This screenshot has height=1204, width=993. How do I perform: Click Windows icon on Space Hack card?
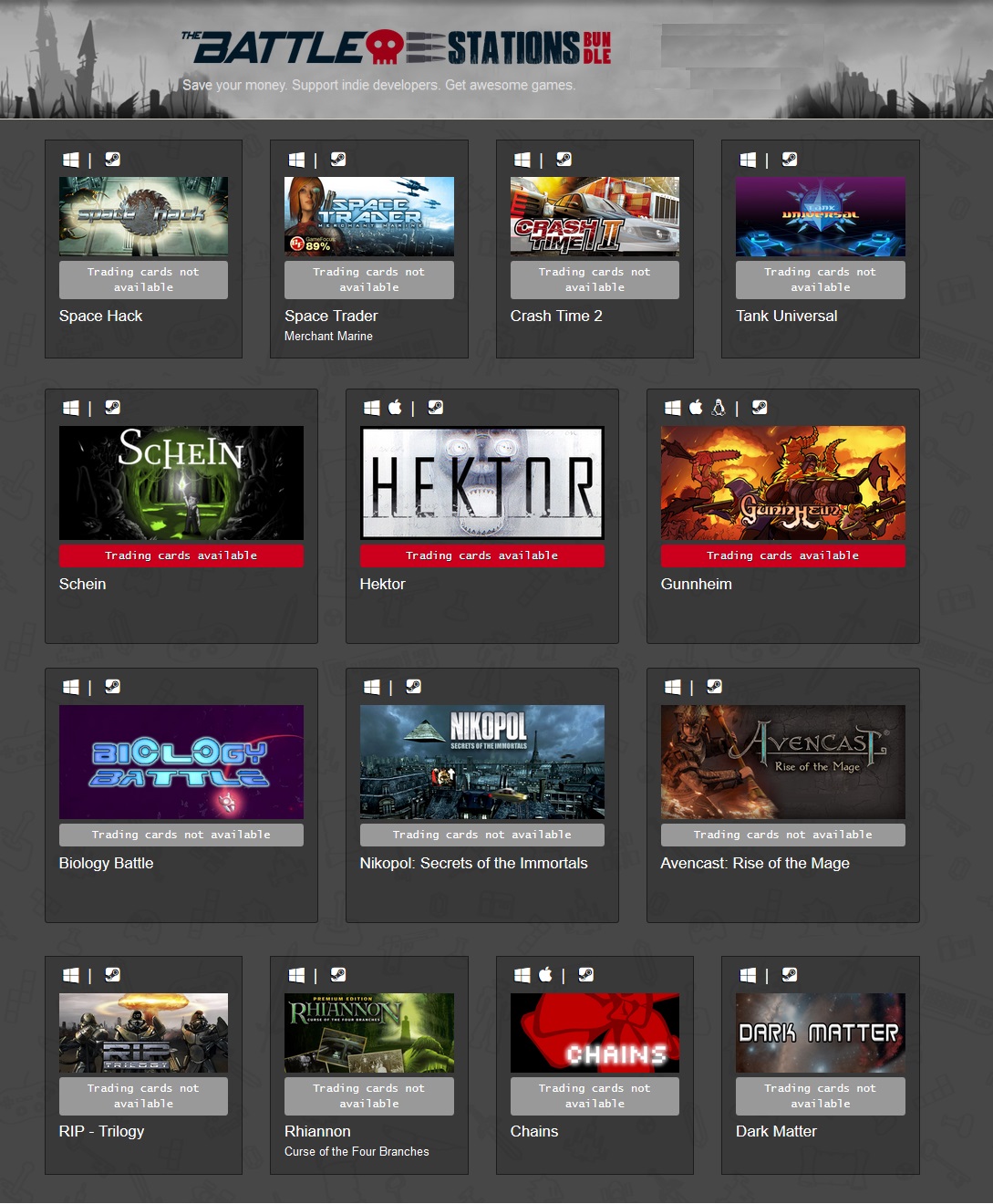pyautogui.click(x=71, y=160)
